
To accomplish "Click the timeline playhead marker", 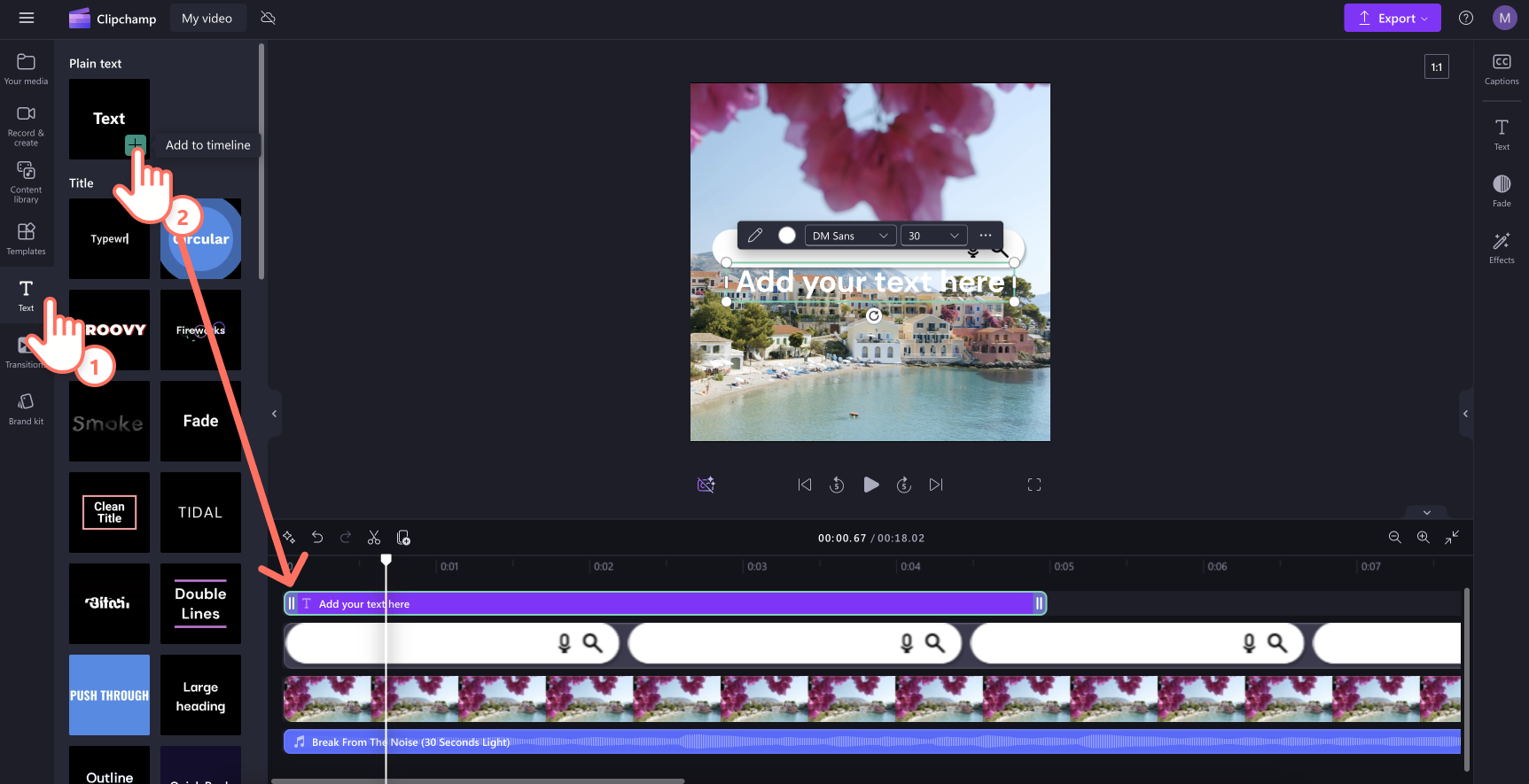I will coord(386,559).
